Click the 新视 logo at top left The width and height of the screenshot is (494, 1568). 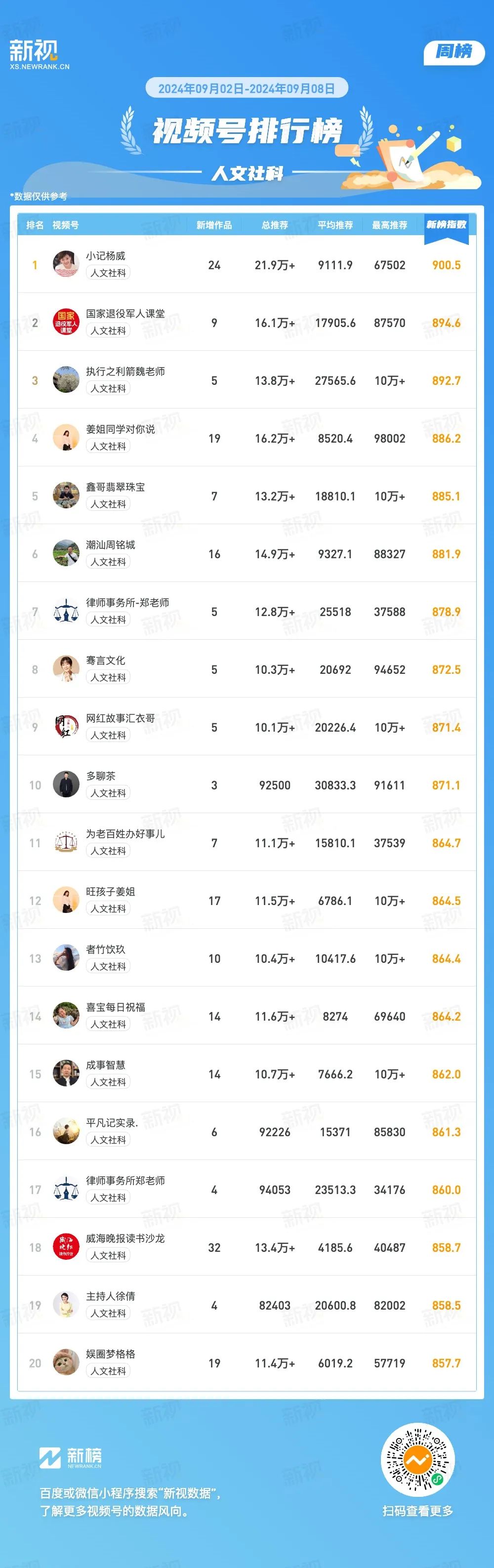(x=39, y=55)
